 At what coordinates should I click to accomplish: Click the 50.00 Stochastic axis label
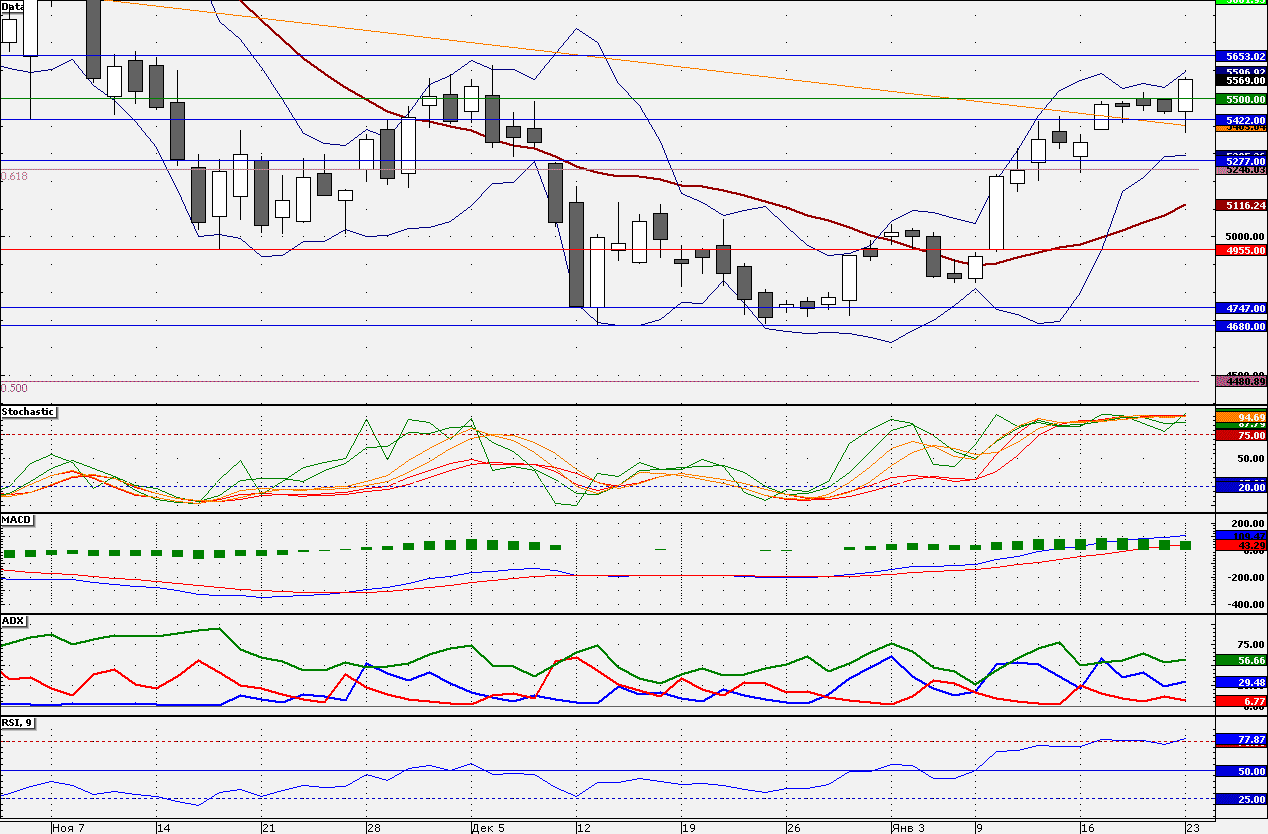click(1251, 459)
